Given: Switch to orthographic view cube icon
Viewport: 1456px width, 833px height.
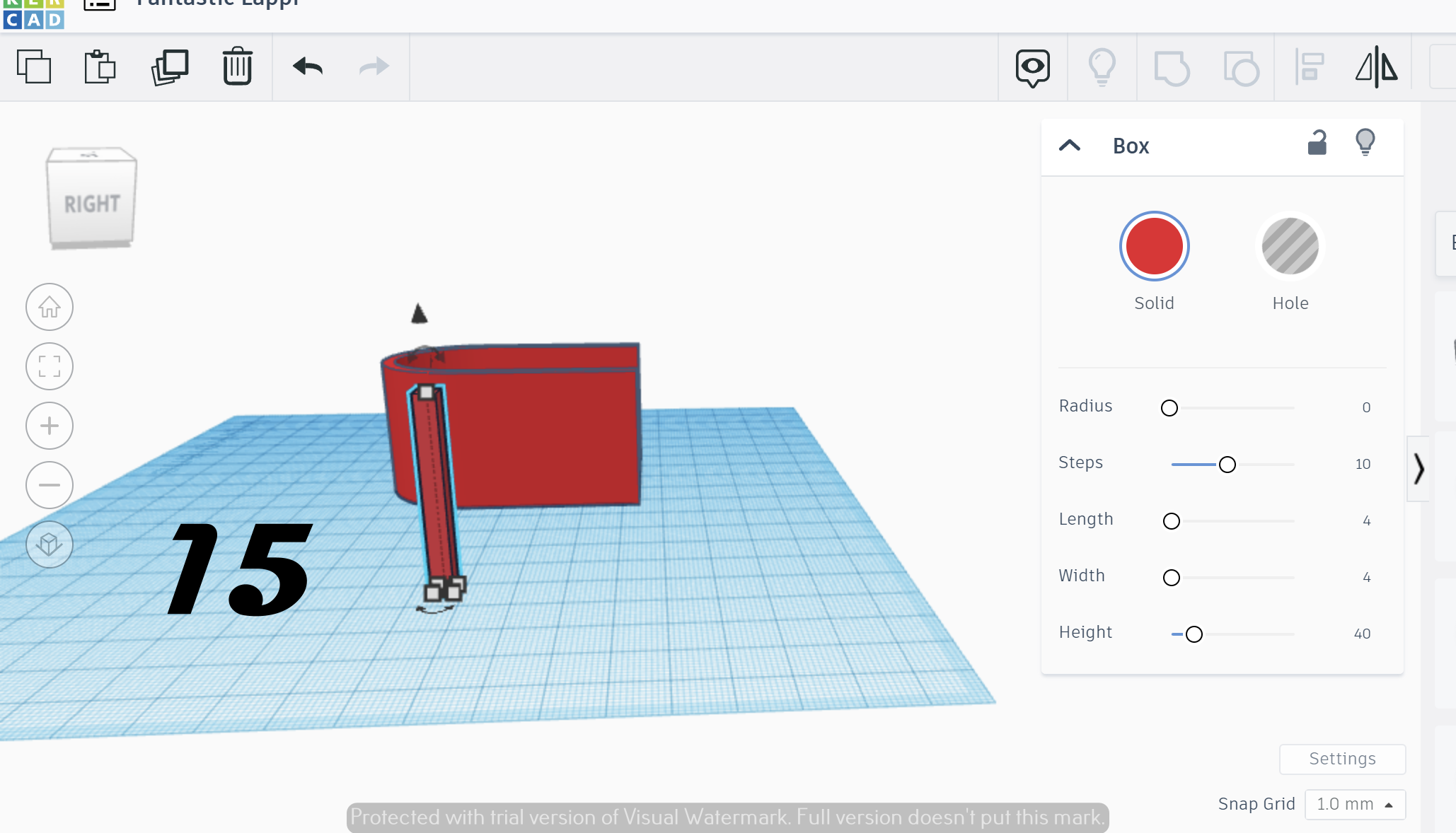Looking at the screenshot, I should point(50,544).
